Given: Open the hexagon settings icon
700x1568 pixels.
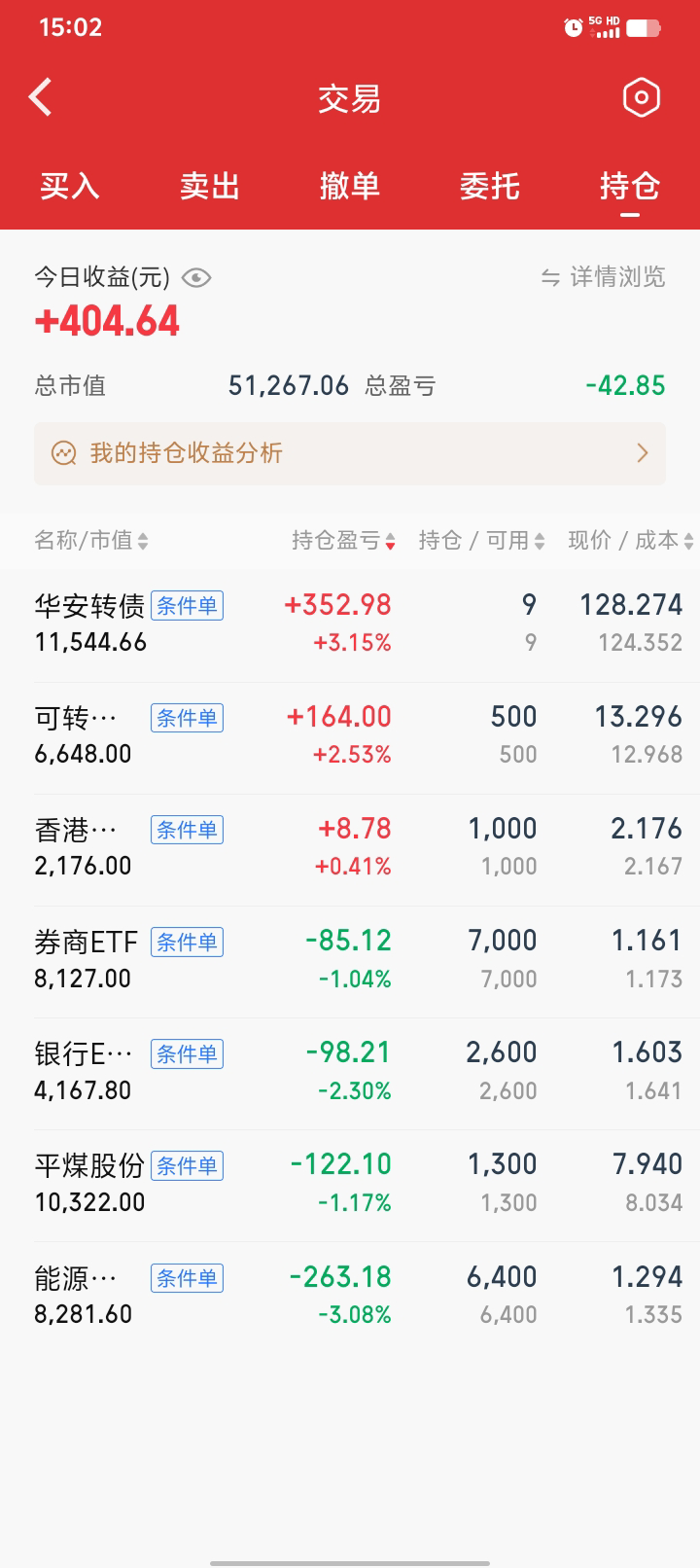Looking at the screenshot, I should 641,97.
